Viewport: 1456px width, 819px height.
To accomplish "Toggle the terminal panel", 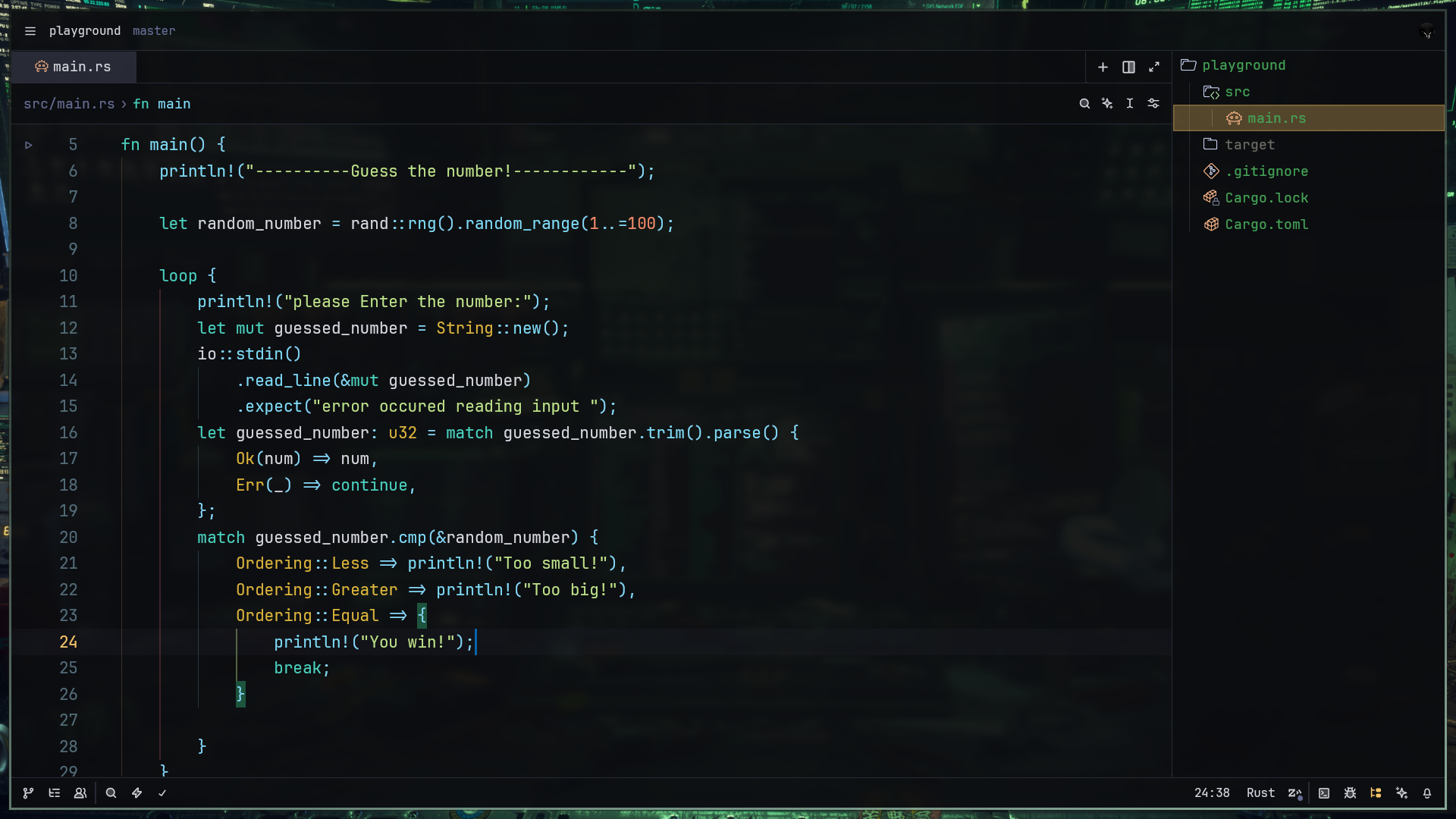I will (1324, 793).
